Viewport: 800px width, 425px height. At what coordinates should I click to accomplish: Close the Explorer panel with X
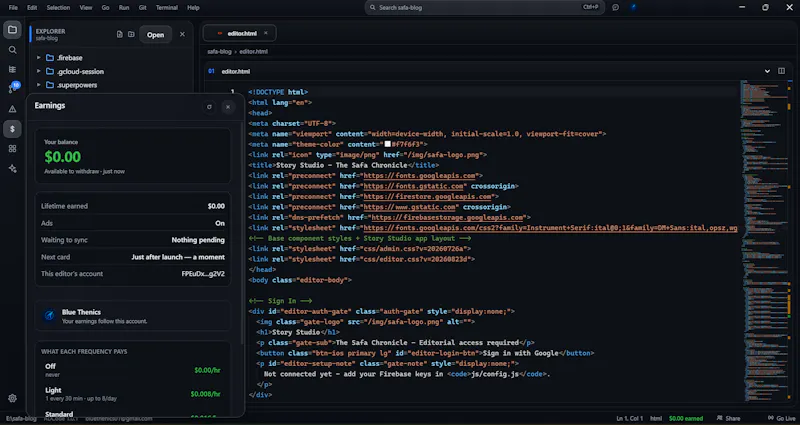point(182,34)
